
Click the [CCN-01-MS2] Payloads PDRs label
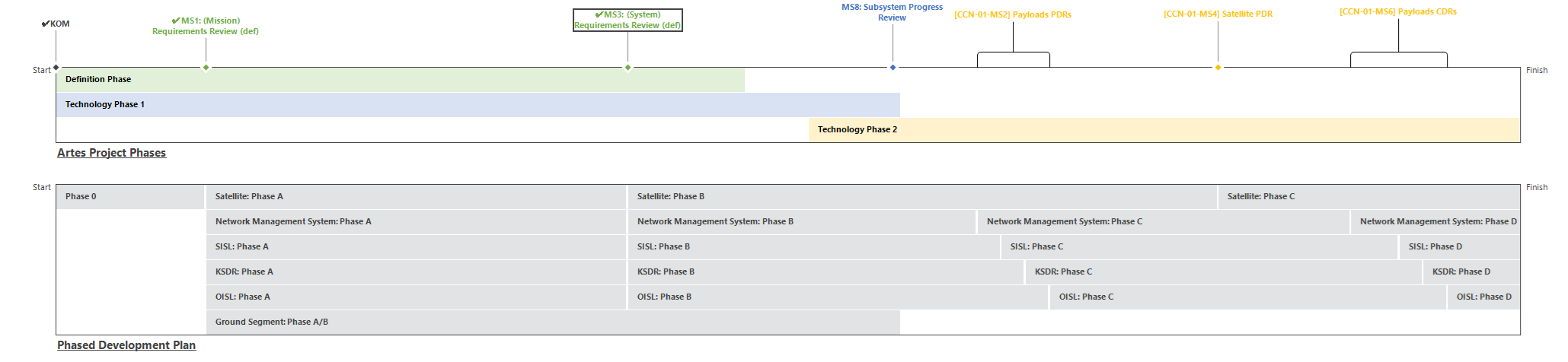pos(1013,14)
